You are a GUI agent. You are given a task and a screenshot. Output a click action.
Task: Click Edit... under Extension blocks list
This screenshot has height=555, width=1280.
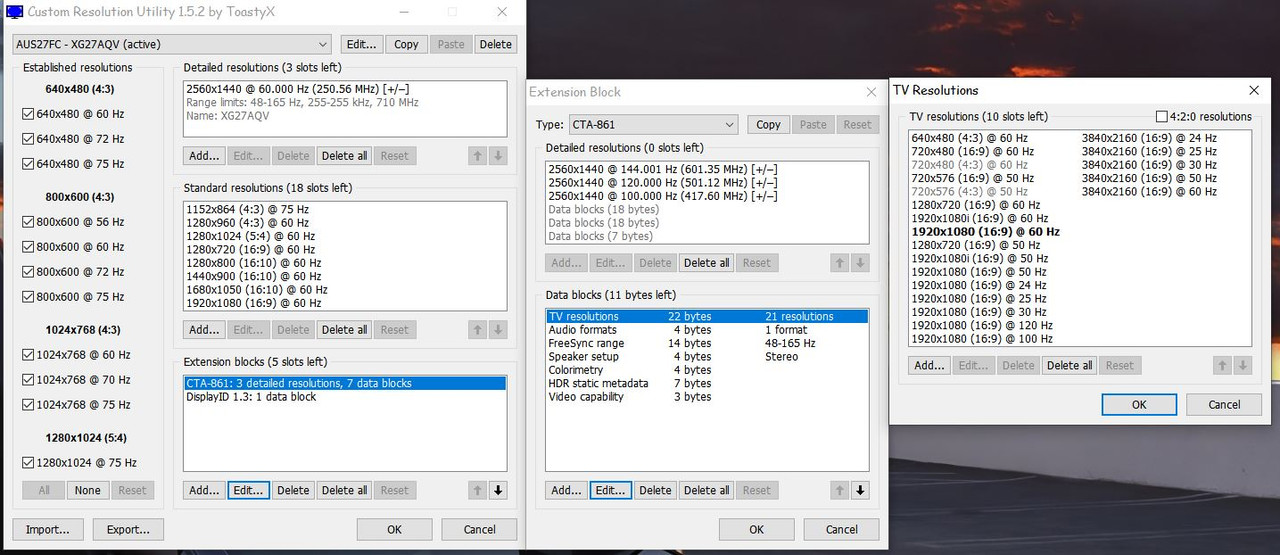248,490
